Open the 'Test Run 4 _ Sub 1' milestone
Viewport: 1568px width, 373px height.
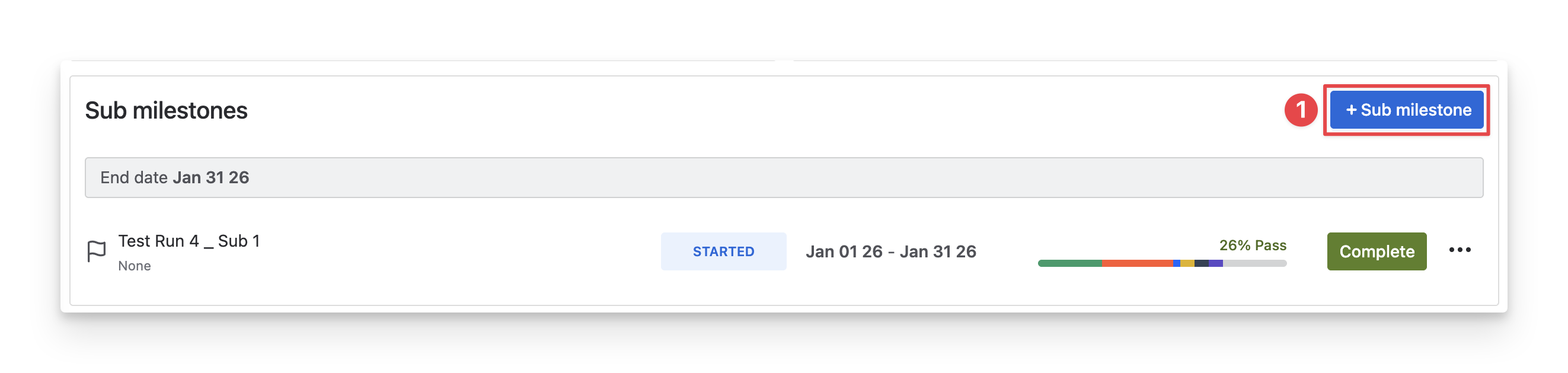pyautogui.click(x=189, y=241)
